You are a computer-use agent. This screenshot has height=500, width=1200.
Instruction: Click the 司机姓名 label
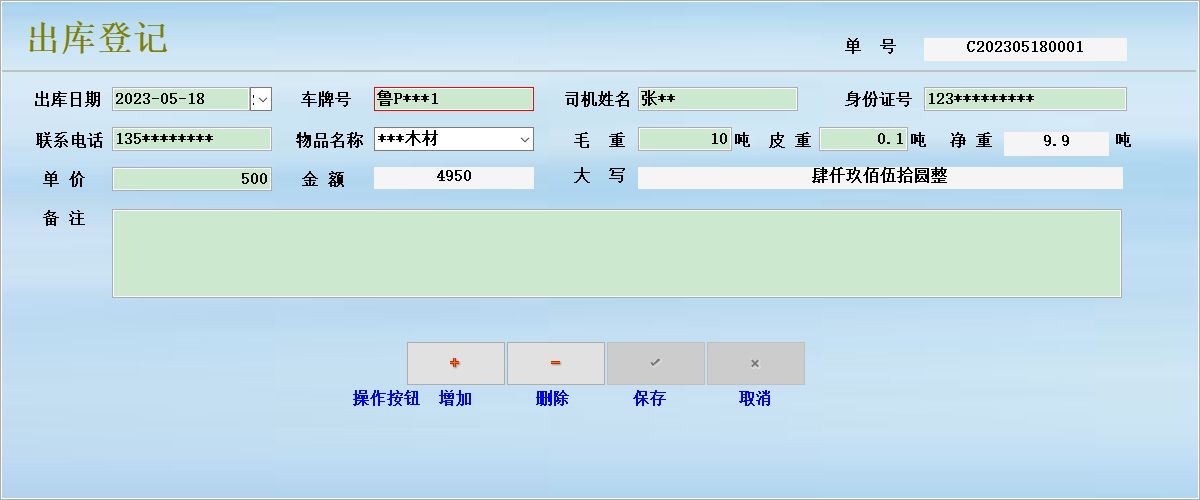point(598,99)
